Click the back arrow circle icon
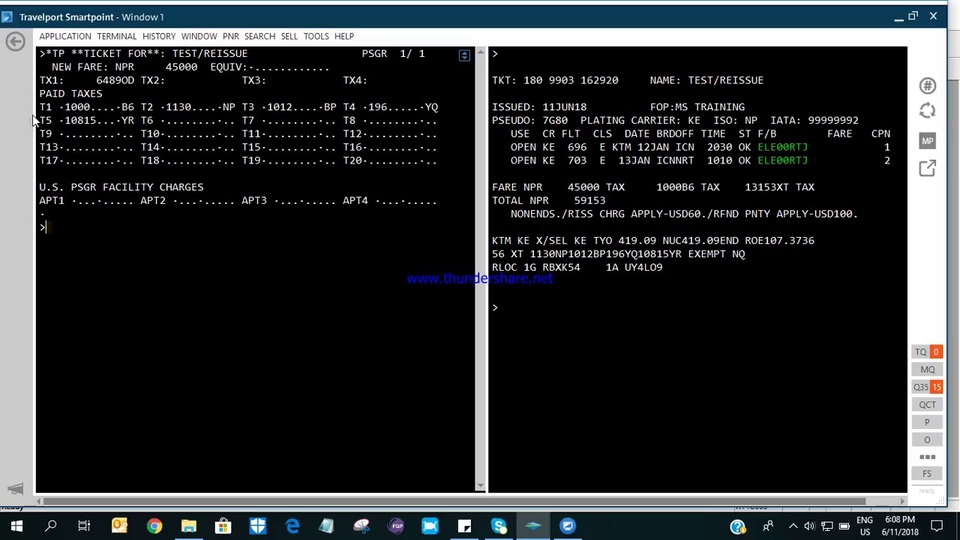Viewport: 960px width, 540px height. 15,41
